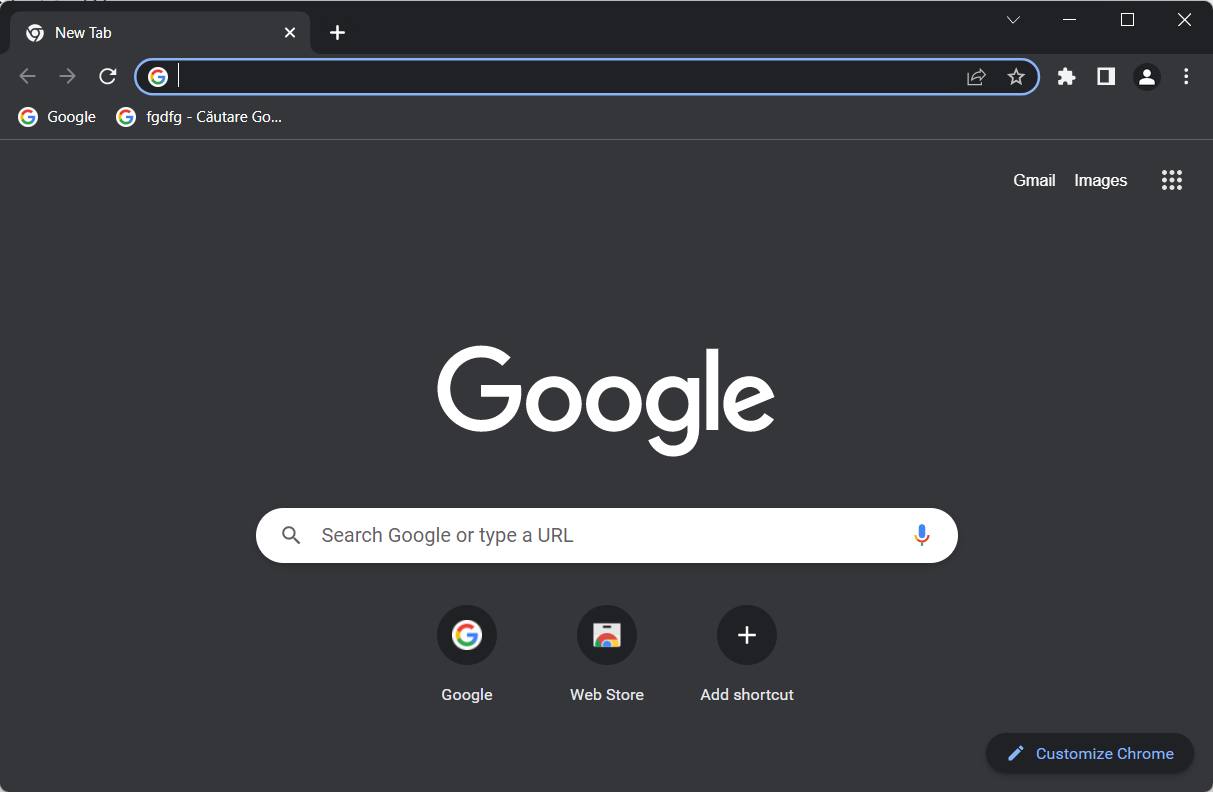1213x792 pixels.
Task: Click the Google icon in the address bar
Action: 158,77
